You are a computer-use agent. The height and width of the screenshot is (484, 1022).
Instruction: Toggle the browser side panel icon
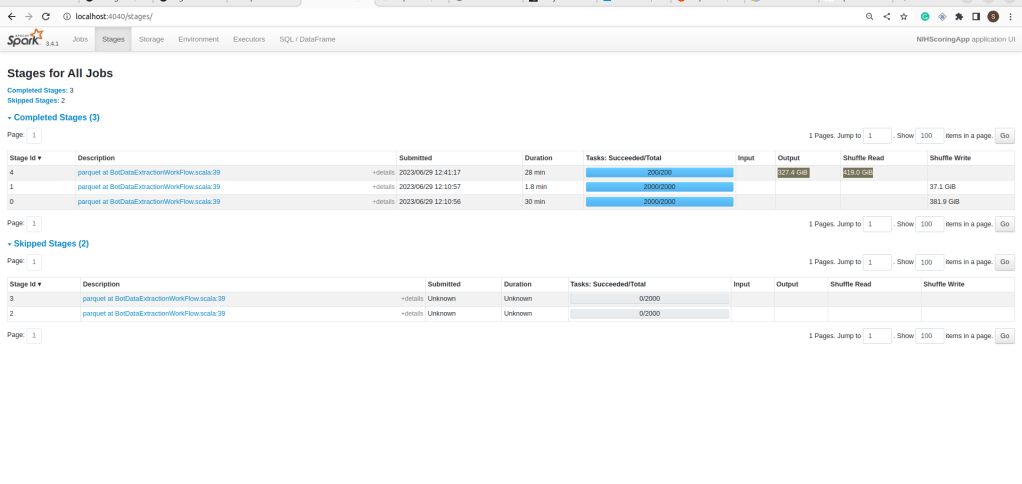click(976, 17)
